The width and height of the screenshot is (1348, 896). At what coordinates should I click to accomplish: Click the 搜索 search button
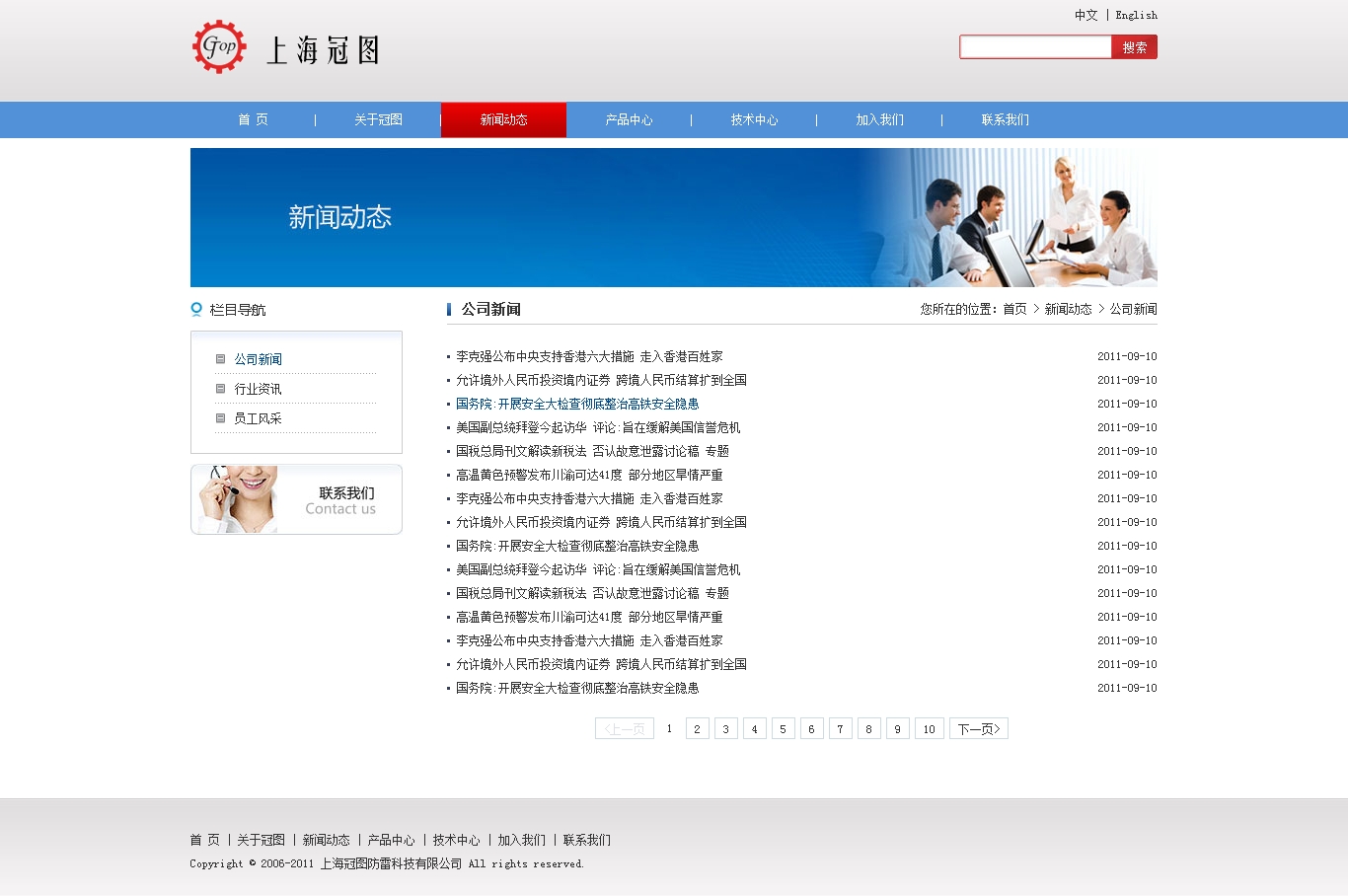[x=1134, y=47]
